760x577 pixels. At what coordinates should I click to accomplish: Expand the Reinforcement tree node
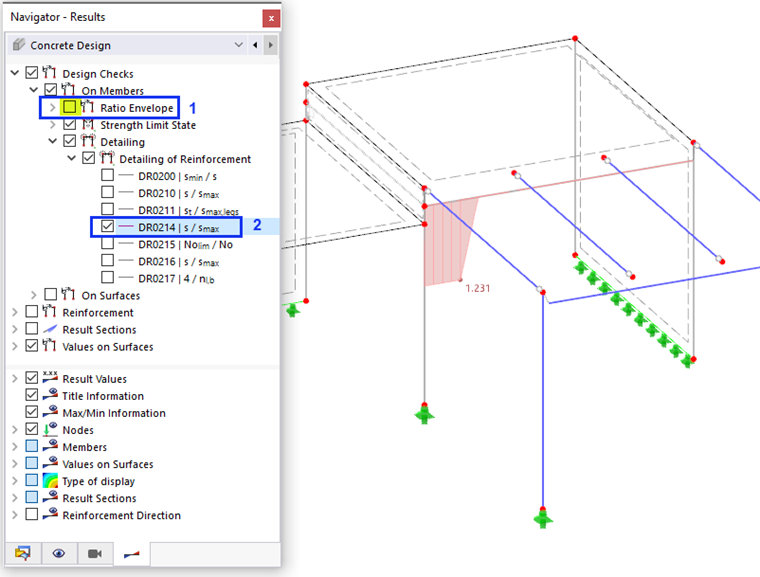(x=15, y=312)
